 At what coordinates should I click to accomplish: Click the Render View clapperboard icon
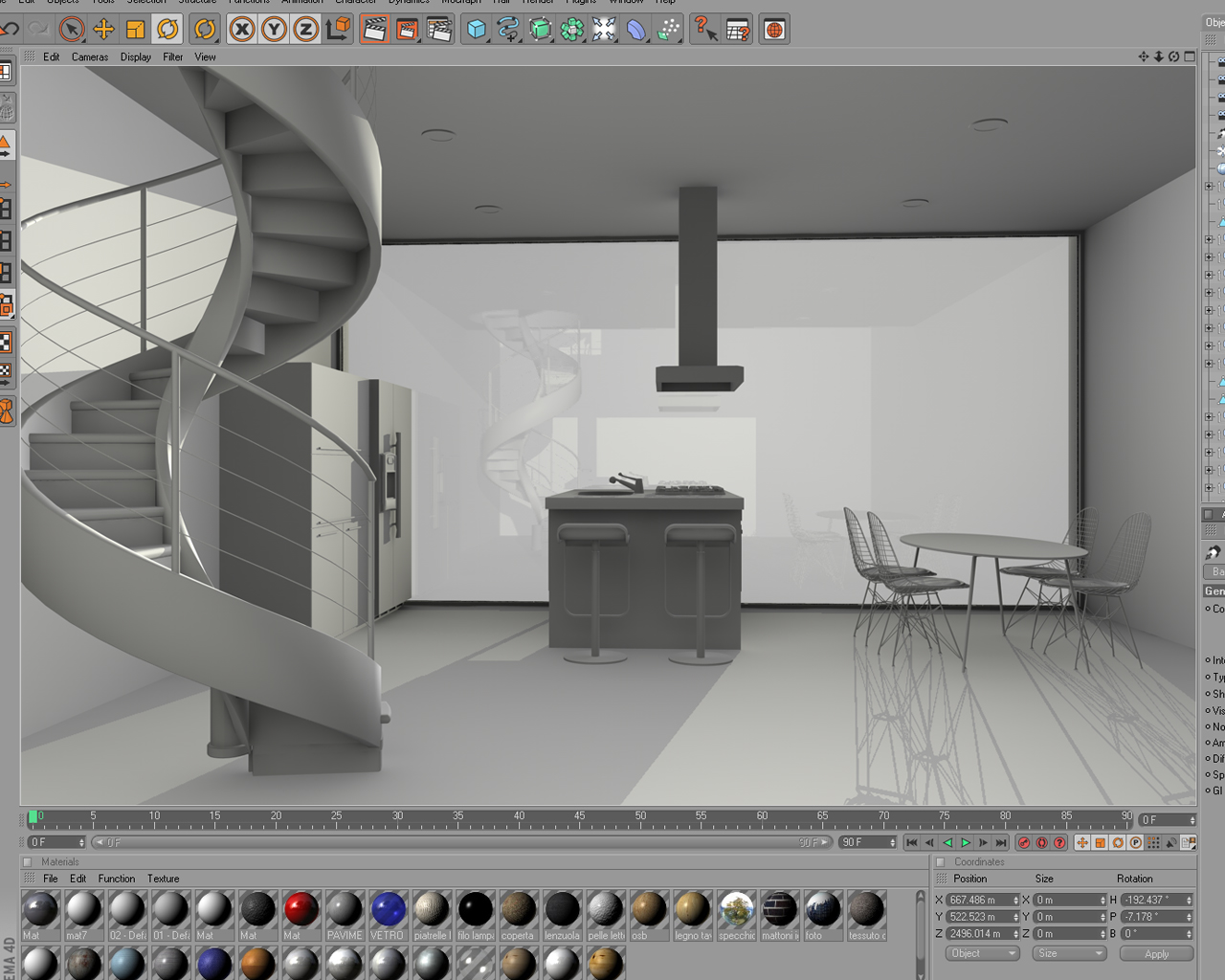[x=375, y=30]
